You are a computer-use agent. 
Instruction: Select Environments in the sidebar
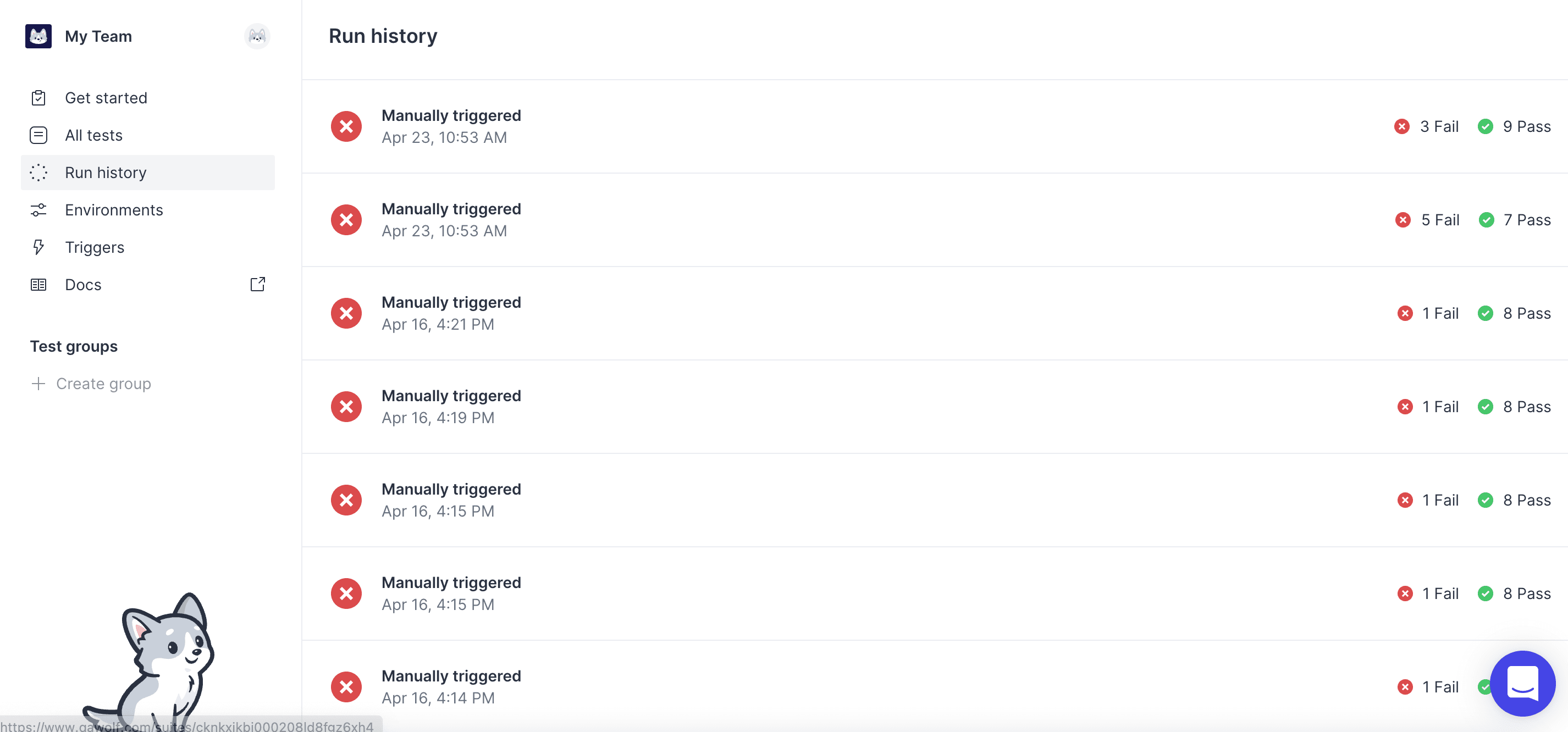click(114, 210)
